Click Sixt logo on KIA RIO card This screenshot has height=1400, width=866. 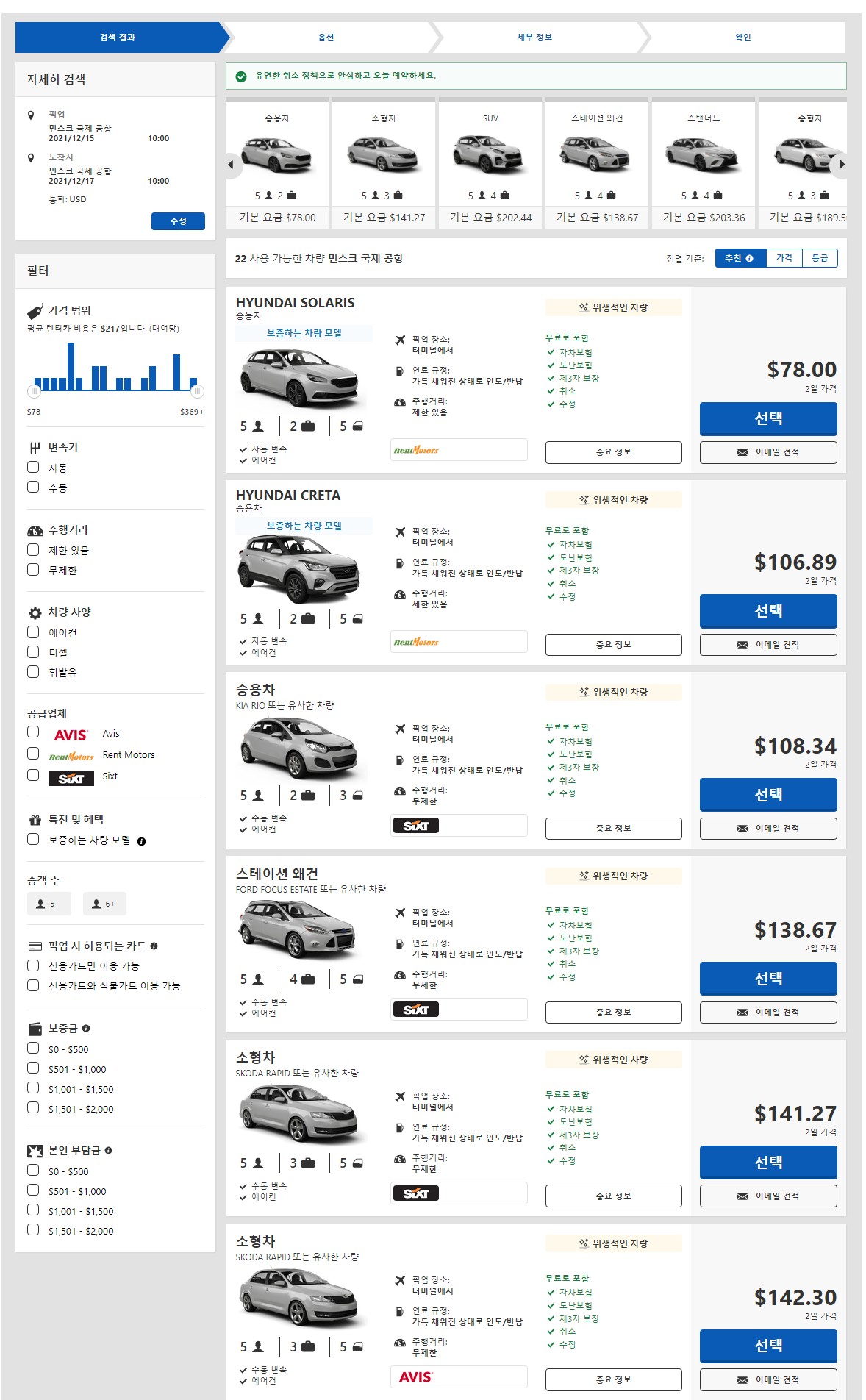click(416, 826)
